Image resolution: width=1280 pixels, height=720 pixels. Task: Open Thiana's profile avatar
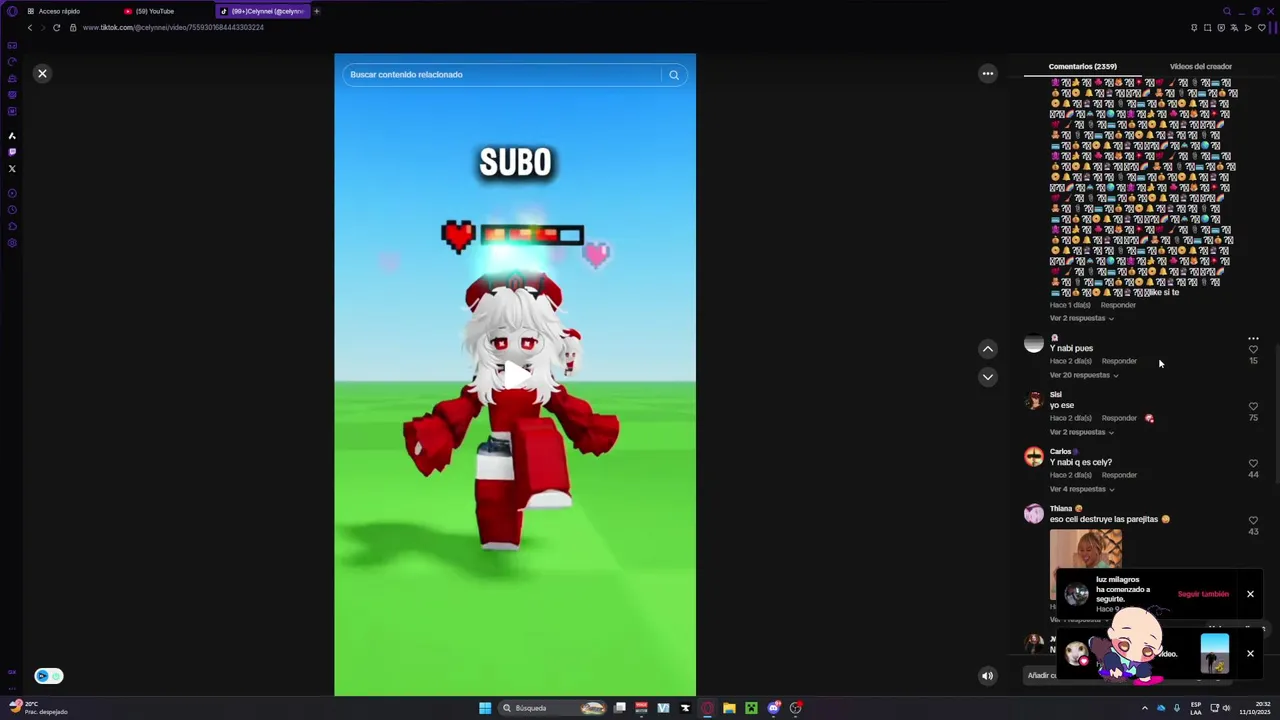tap(1034, 514)
